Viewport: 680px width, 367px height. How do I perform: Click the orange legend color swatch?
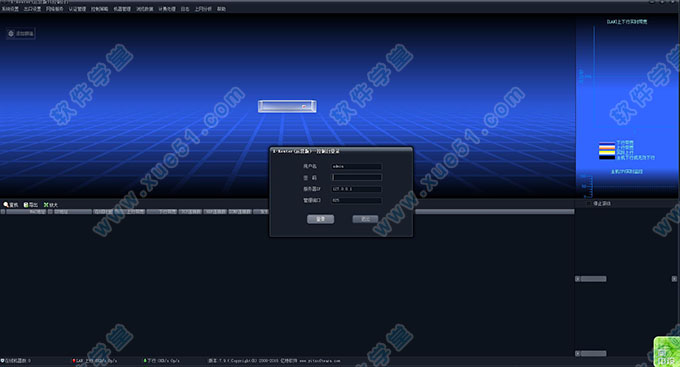click(607, 147)
